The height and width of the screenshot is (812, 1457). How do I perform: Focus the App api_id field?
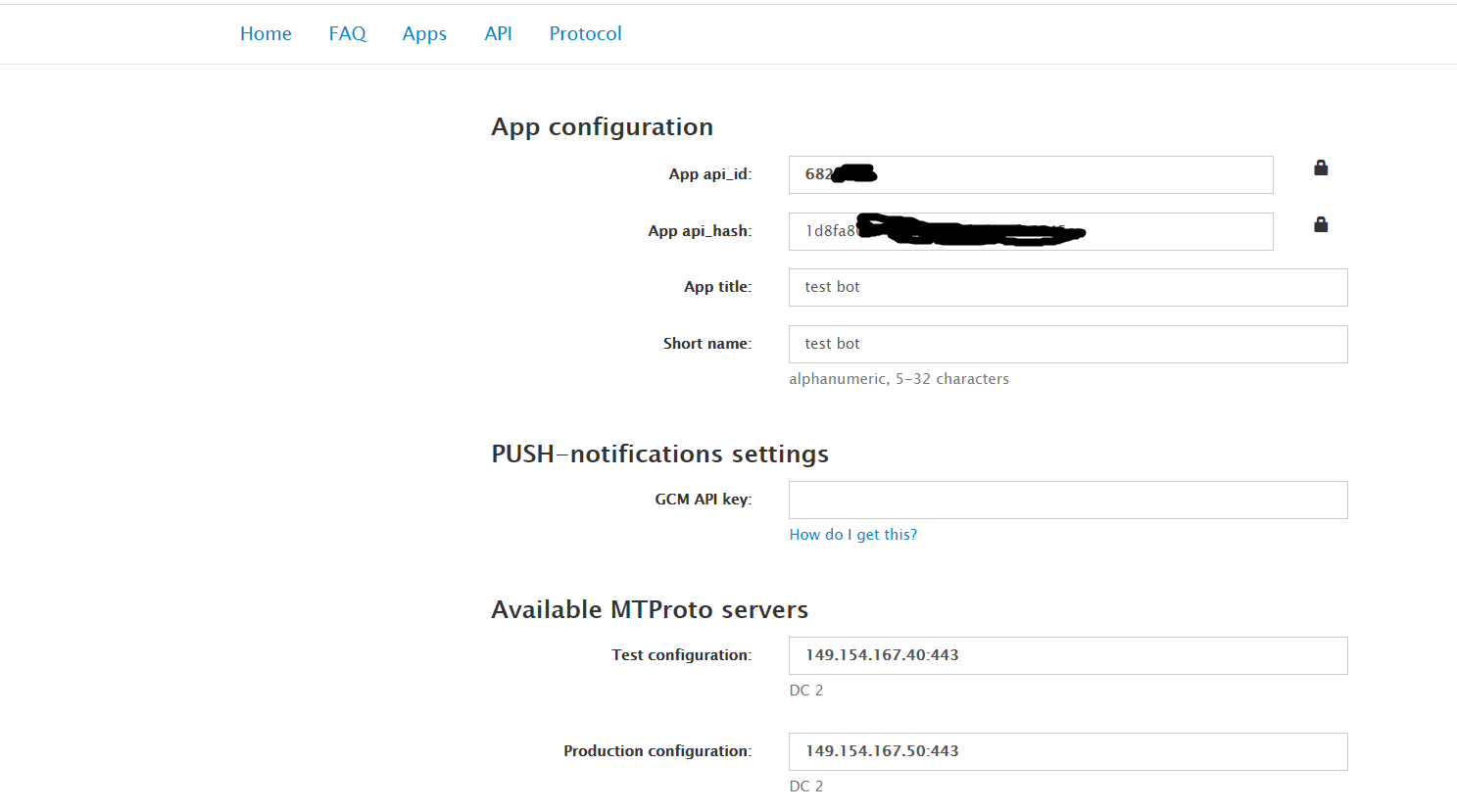(1031, 174)
